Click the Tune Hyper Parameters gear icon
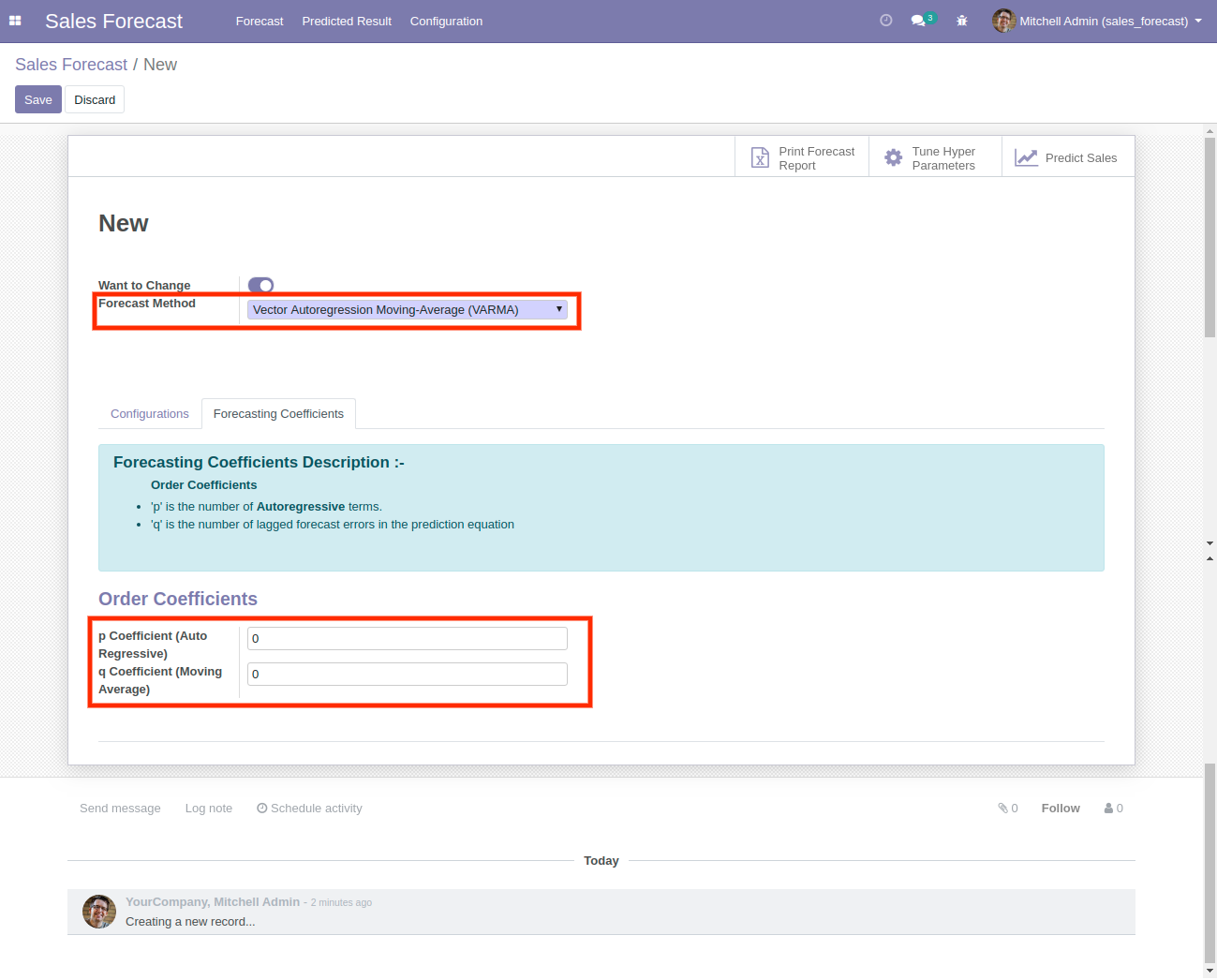1217x980 pixels. coord(893,158)
